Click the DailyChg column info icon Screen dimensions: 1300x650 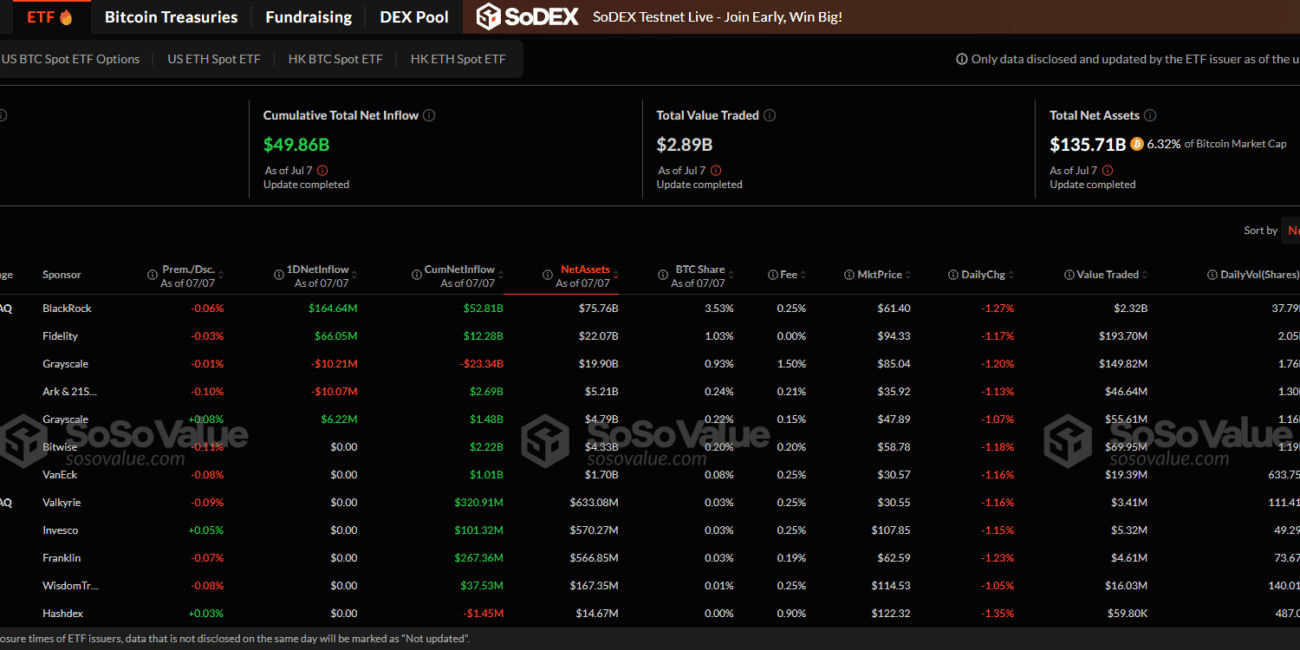(952, 274)
